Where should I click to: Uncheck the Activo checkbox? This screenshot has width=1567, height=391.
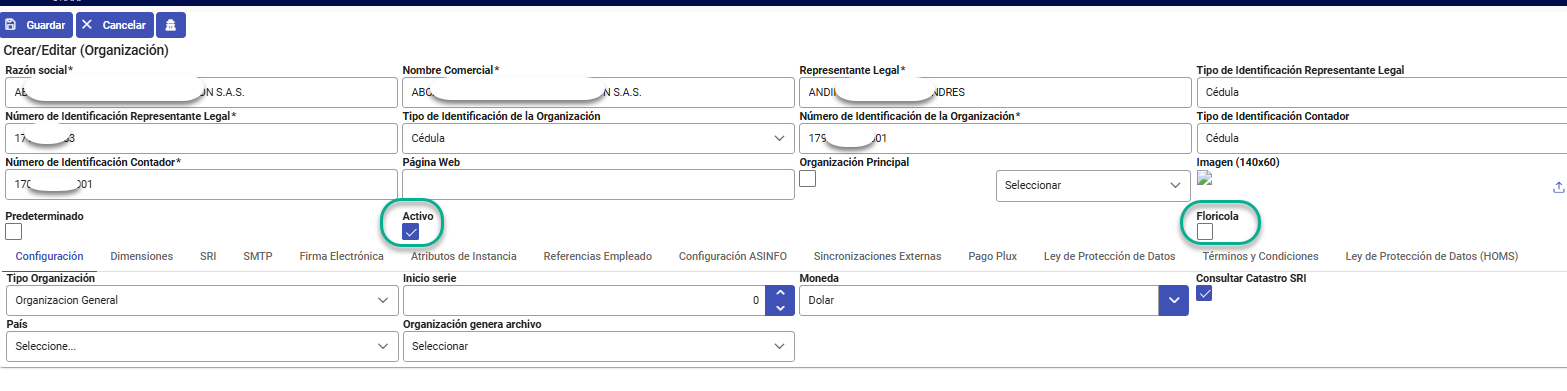[411, 232]
